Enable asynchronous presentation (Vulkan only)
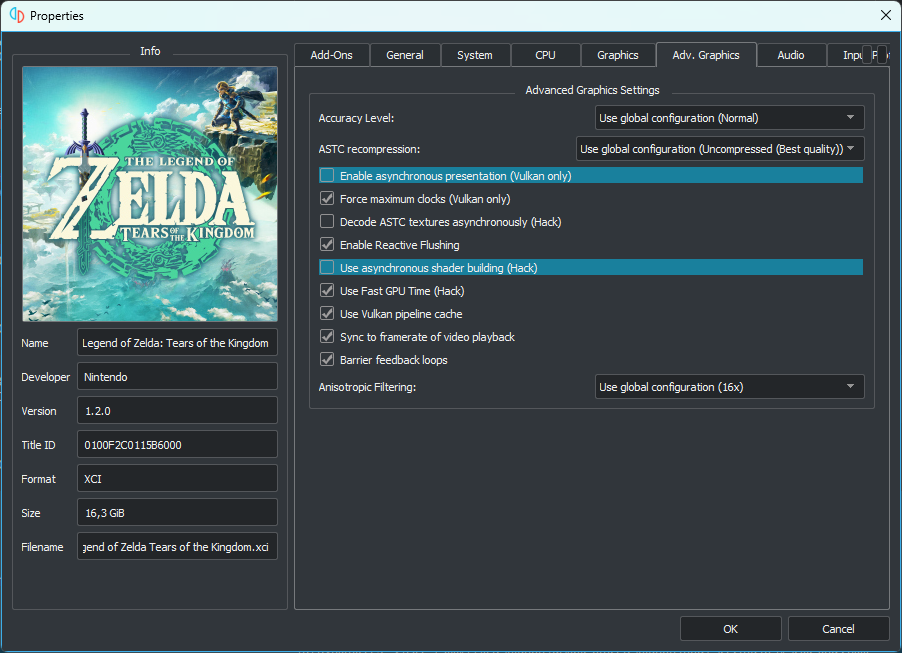The image size is (902, 653). point(327,176)
